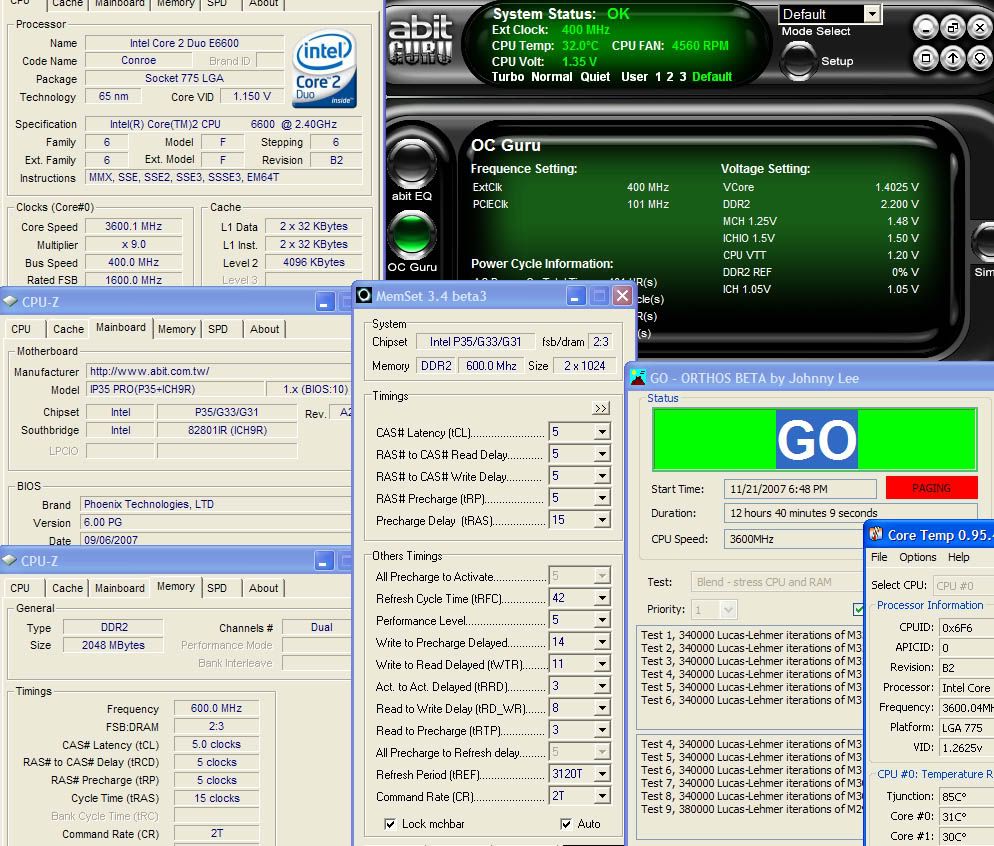
Task: Click the VCore 1.4025 V value
Action: point(896,188)
